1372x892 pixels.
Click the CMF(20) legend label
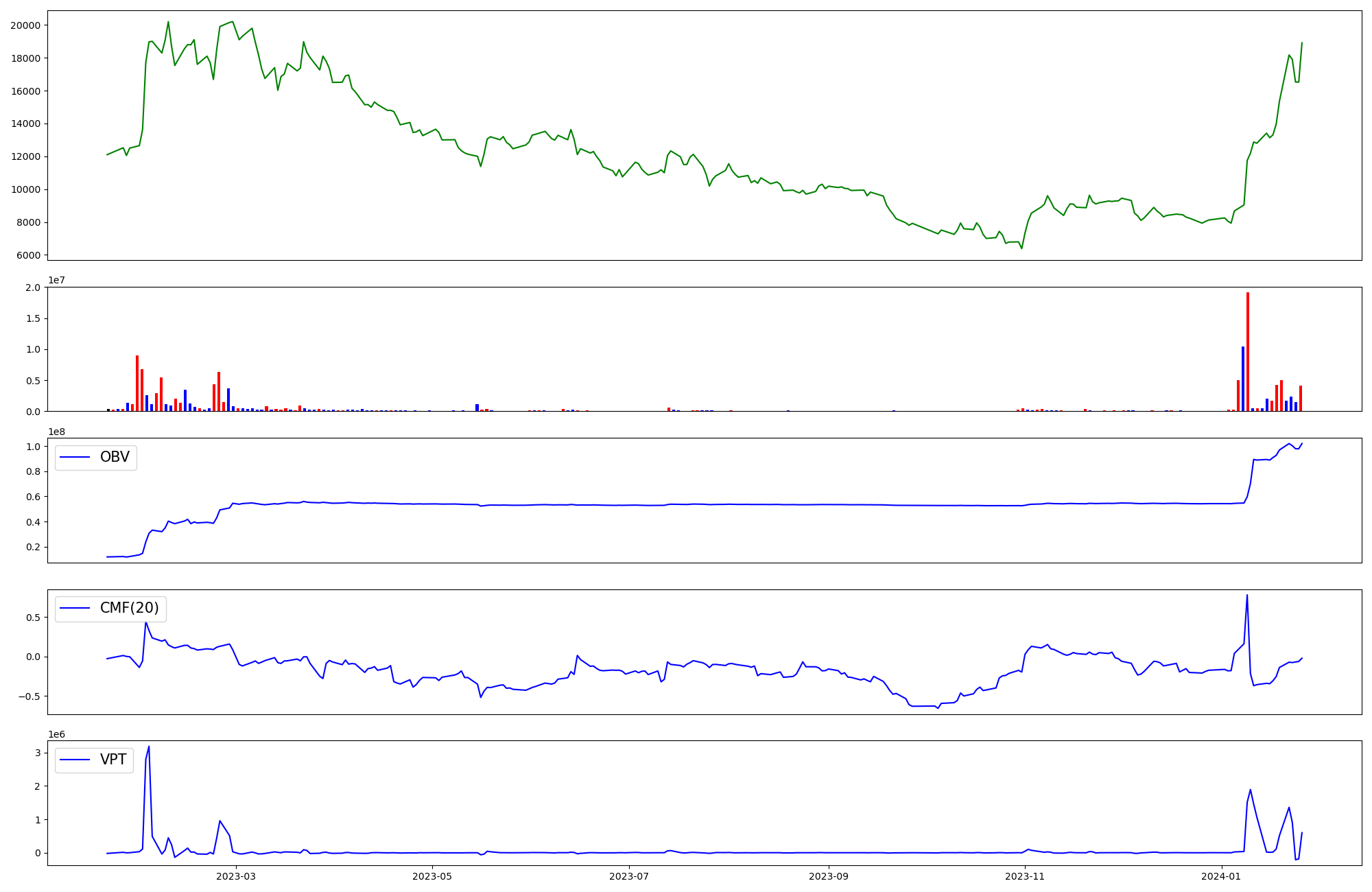[x=129, y=609]
